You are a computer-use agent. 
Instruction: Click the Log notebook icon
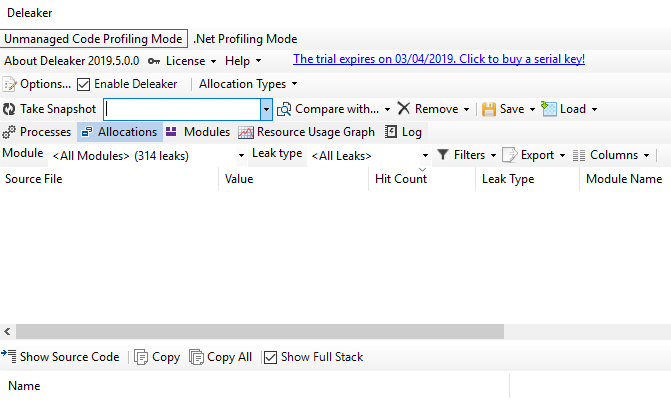pyautogui.click(x=390, y=131)
